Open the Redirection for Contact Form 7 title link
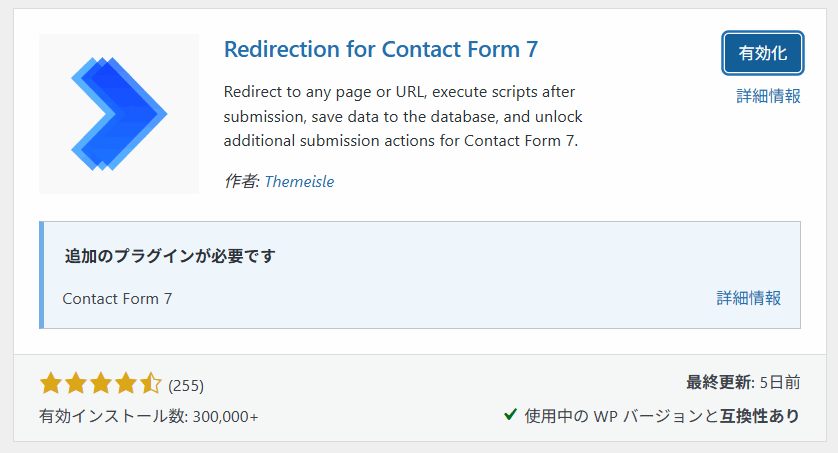838x453 pixels. tap(381, 49)
